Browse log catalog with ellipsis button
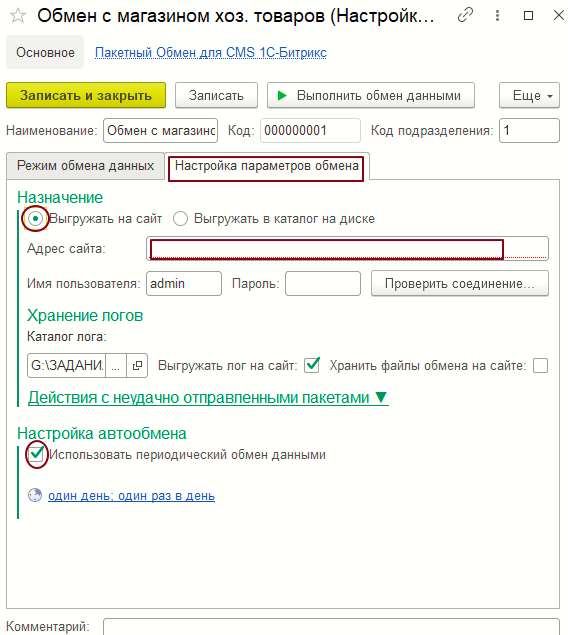The image size is (568, 635). point(116,365)
